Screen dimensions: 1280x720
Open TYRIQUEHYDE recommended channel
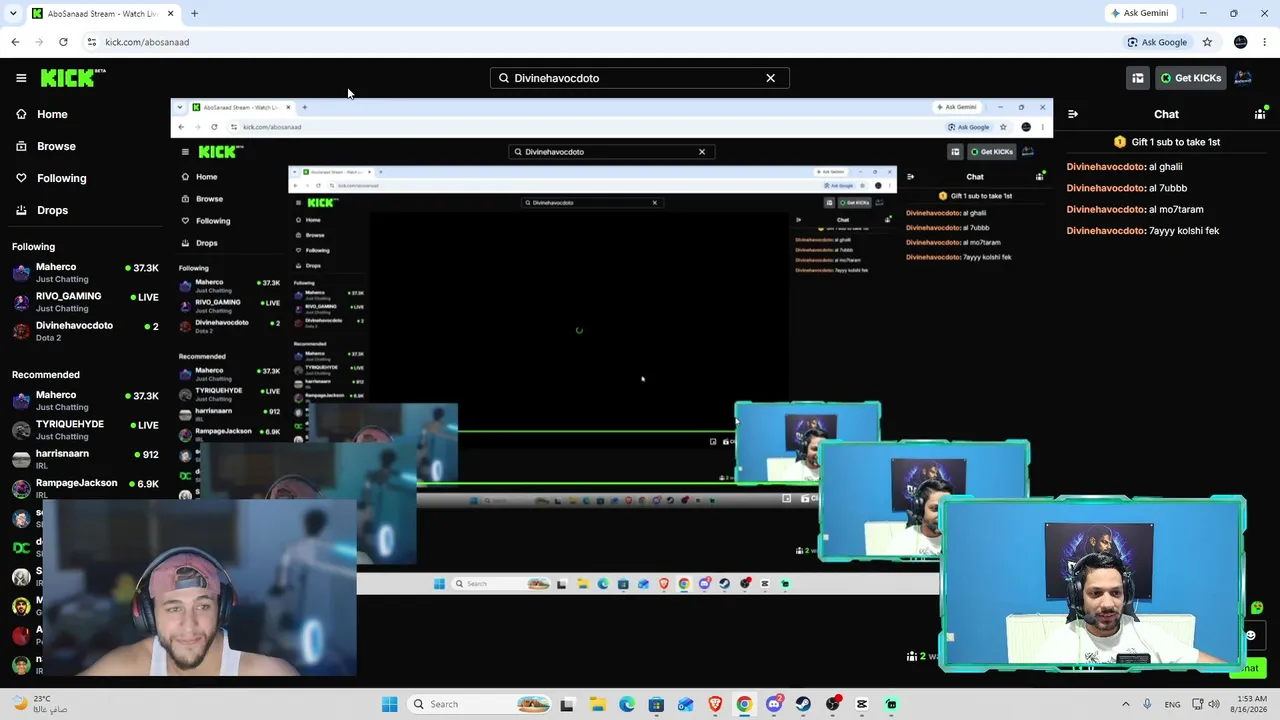pos(85,430)
